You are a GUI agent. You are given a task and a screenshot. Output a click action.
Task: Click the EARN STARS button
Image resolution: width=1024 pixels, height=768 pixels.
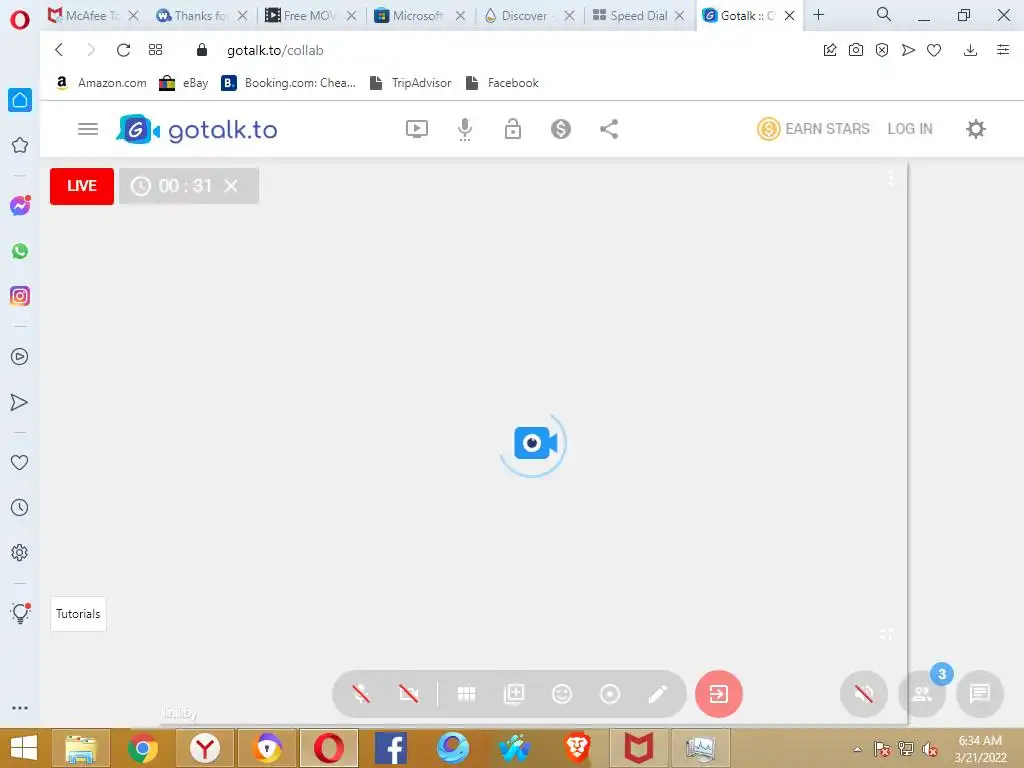point(813,129)
